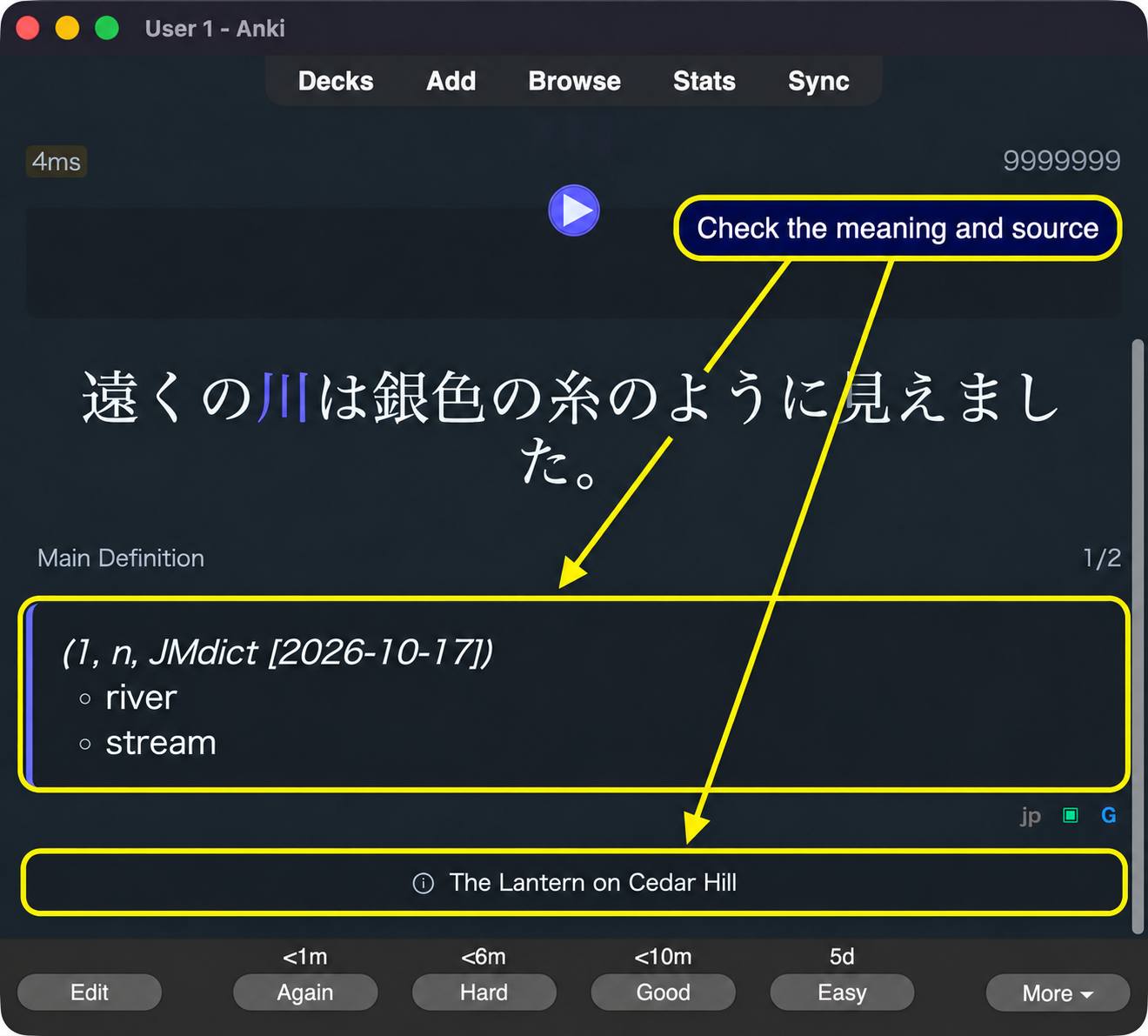Image resolution: width=1148 pixels, height=1036 pixels.
Task: Click the 9999999 frequency number
Action: [x=1062, y=161]
